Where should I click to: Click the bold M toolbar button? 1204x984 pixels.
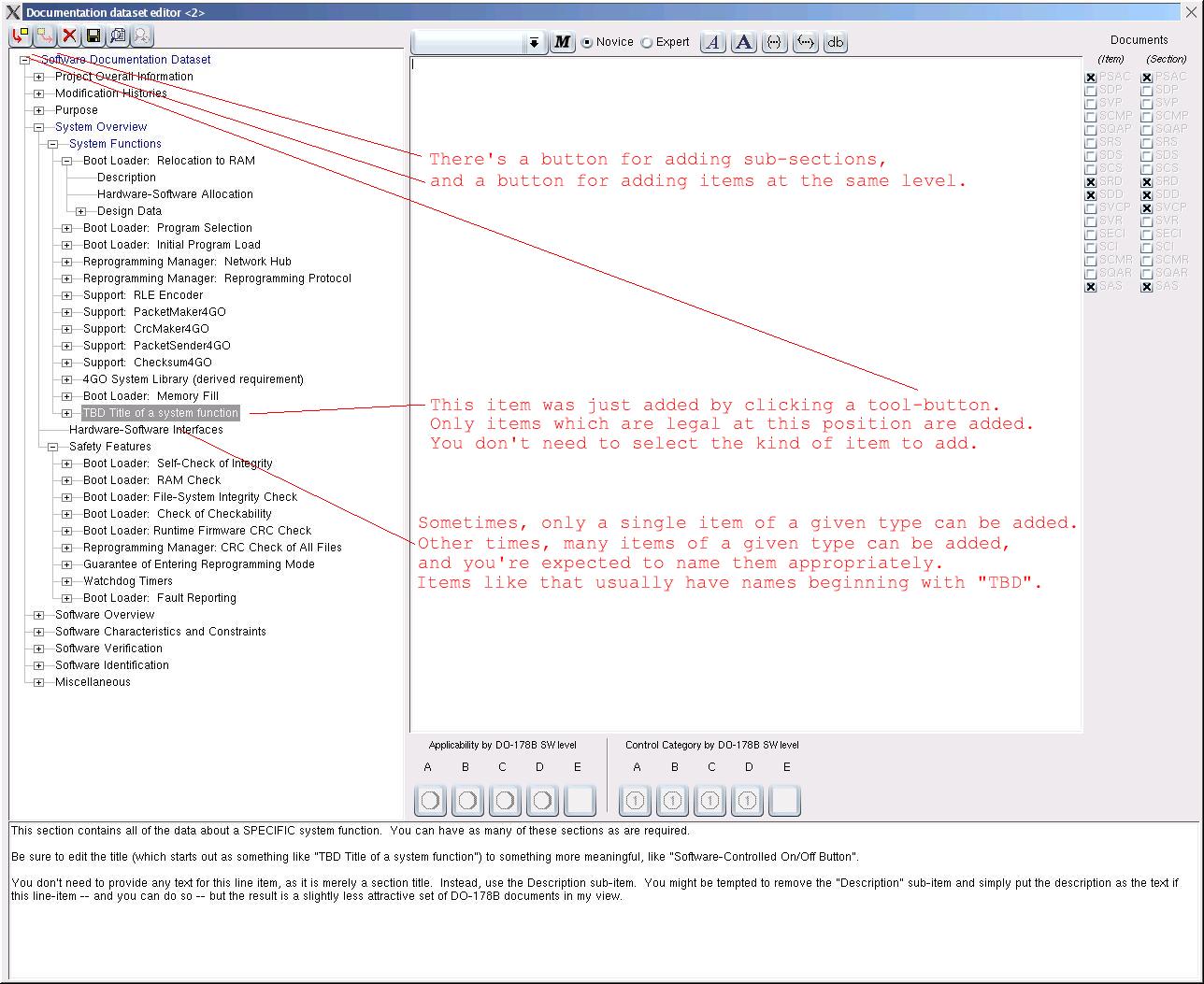tap(562, 42)
